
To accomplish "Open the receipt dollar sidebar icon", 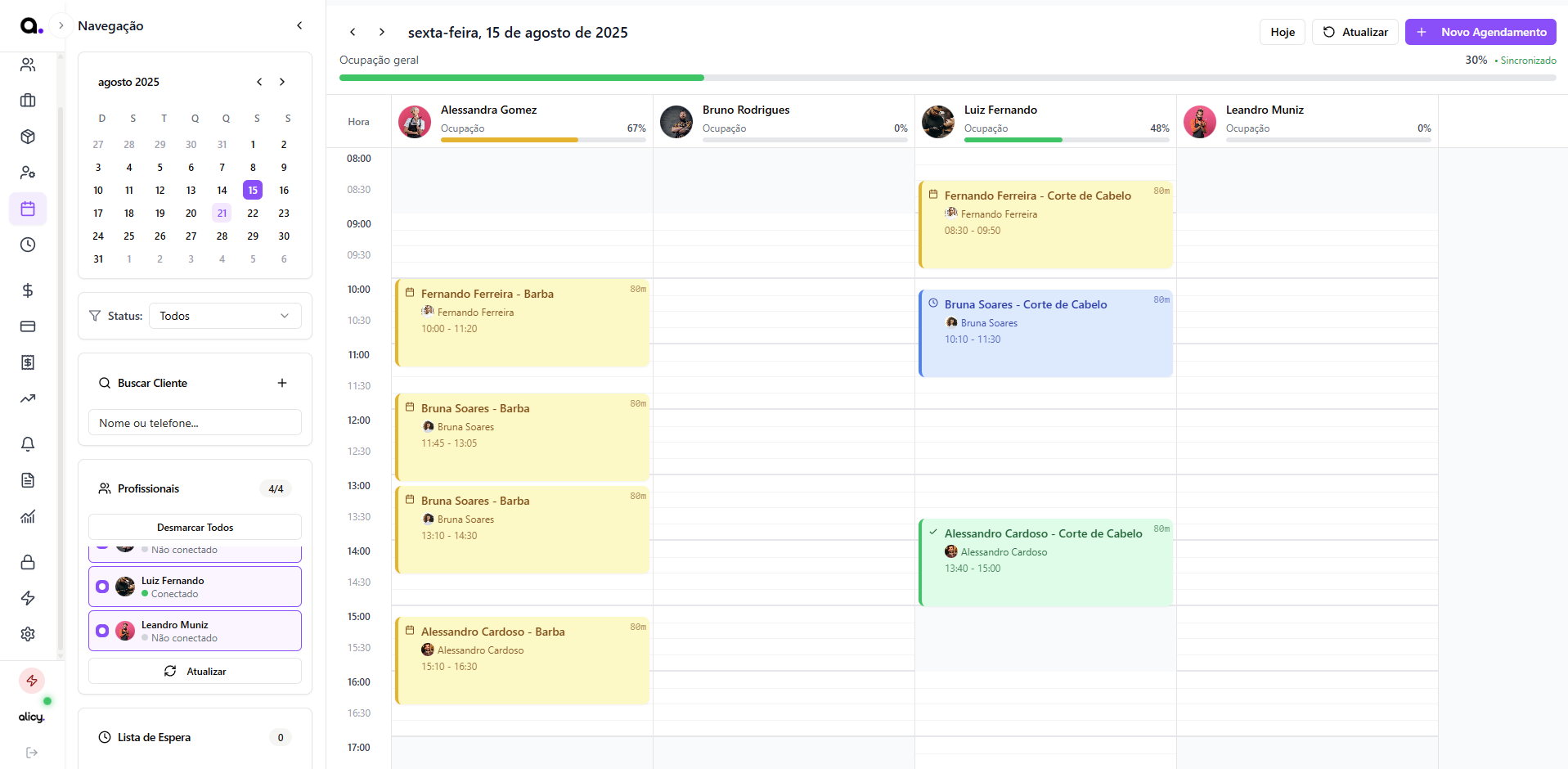I will tap(28, 362).
